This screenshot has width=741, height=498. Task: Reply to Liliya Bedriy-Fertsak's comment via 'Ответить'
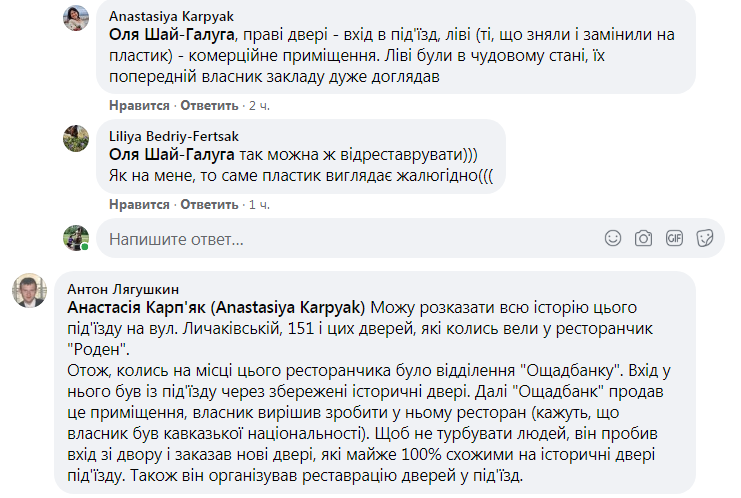pyautogui.click(x=209, y=205)
